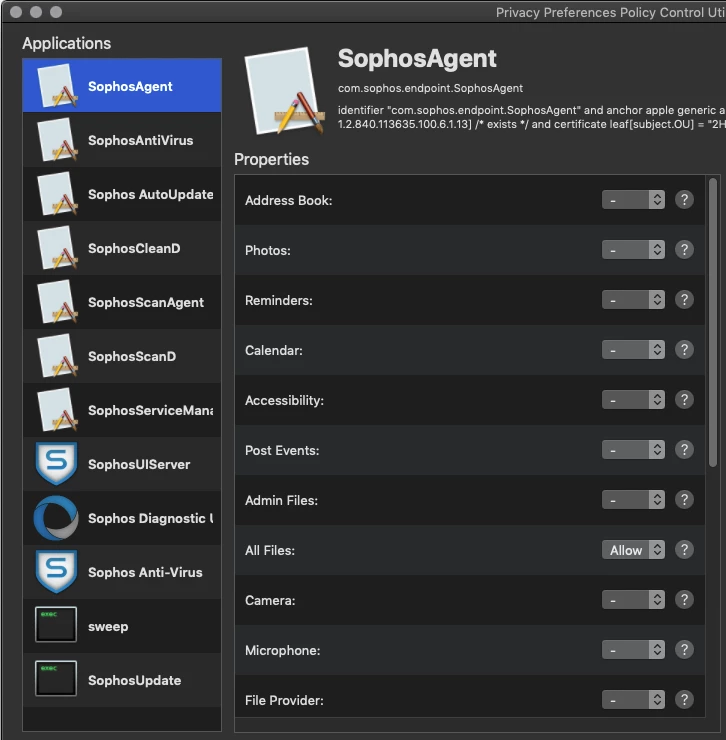Click the window close button
Screen dimensions: 726x740
pos(16,12)
